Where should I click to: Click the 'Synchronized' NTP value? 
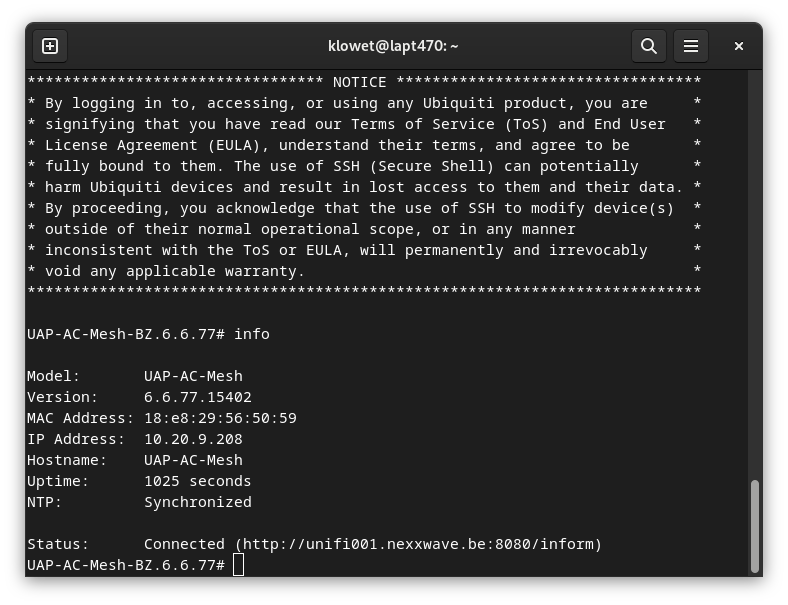click(198, 502)
